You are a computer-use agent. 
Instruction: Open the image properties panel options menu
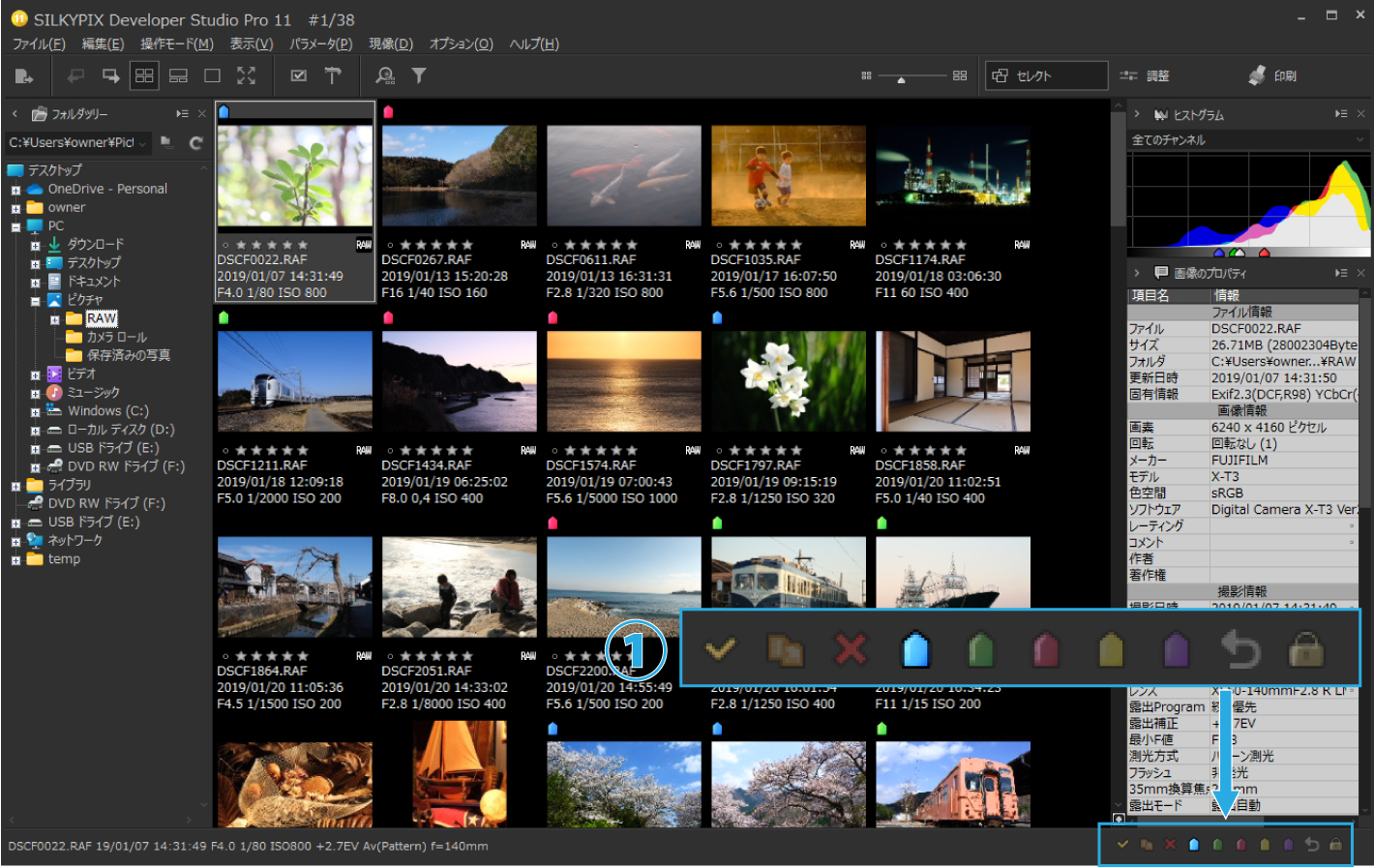[x=1341, y=273]
